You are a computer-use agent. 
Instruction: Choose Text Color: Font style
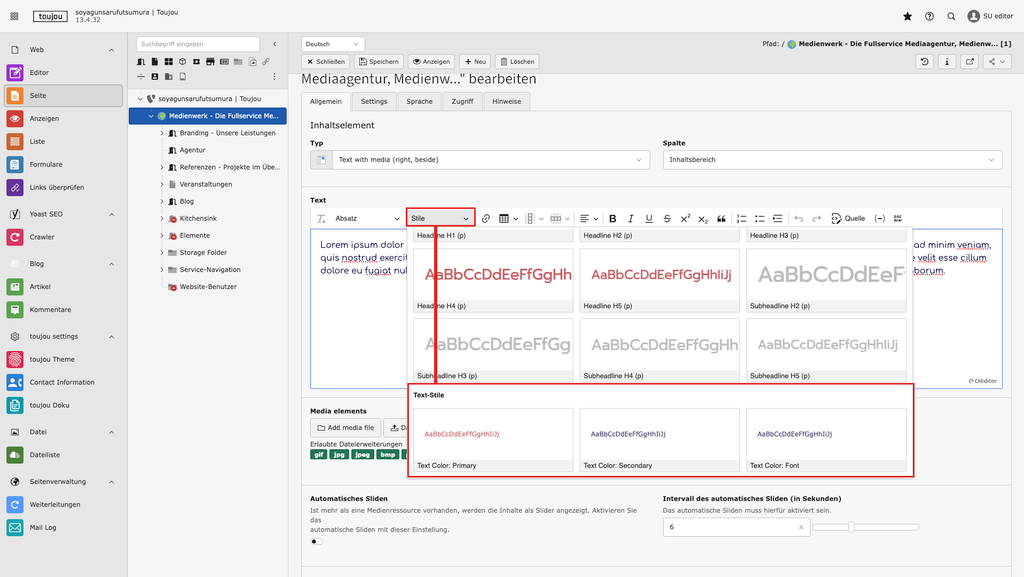[x=826, y=440]
